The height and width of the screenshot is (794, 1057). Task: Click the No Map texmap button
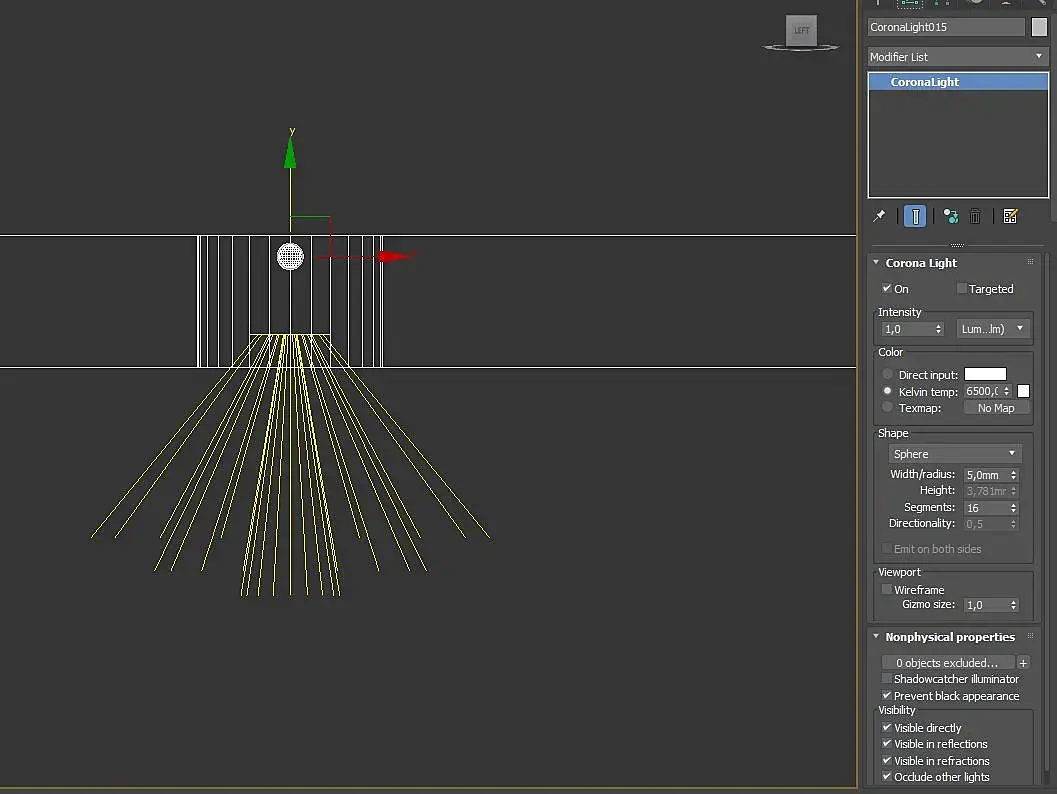click(996, 408)
